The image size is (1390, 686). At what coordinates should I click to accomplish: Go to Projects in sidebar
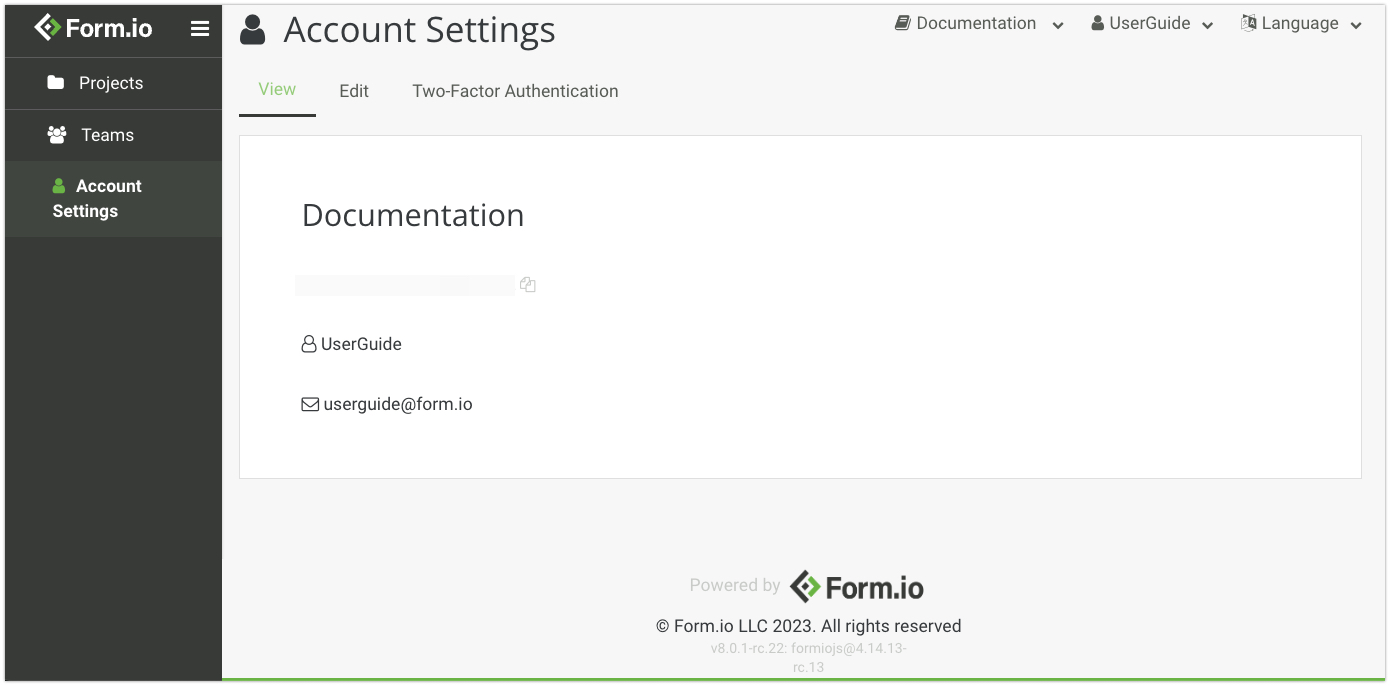[111, 83]
